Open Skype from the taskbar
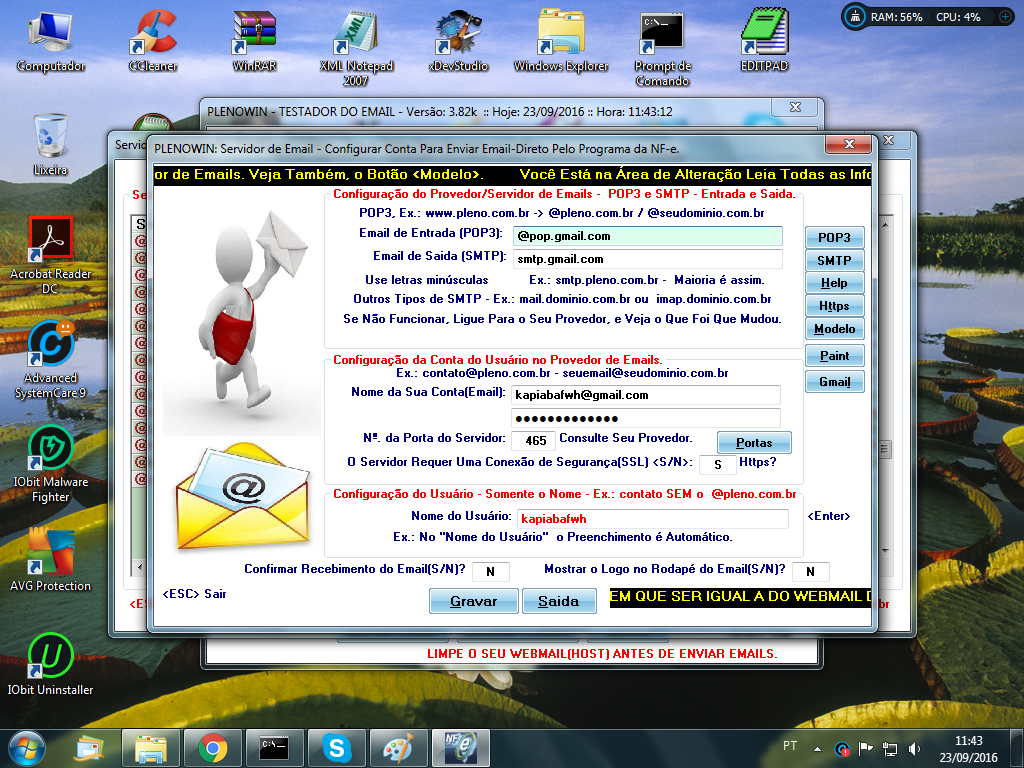The image size is (1024, 768). (x=337, y=748)
